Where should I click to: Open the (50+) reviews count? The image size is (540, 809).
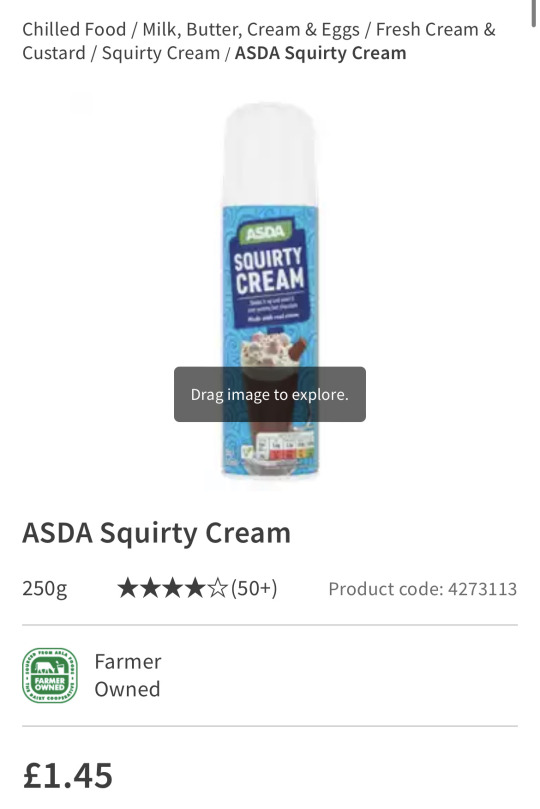[x=254, y=588]
